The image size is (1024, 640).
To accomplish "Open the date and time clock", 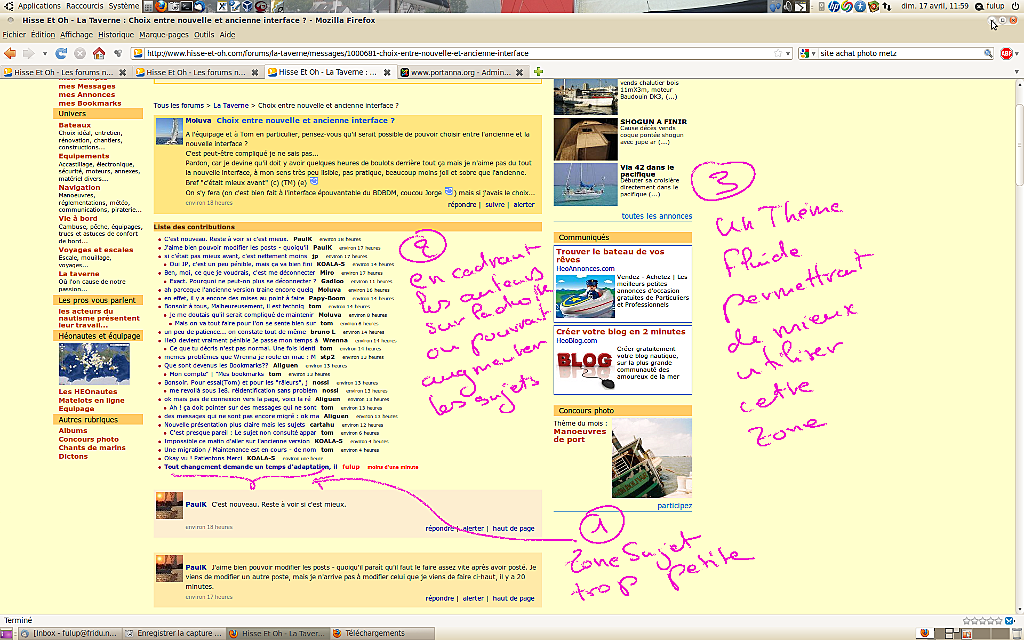I will point(935,6).
